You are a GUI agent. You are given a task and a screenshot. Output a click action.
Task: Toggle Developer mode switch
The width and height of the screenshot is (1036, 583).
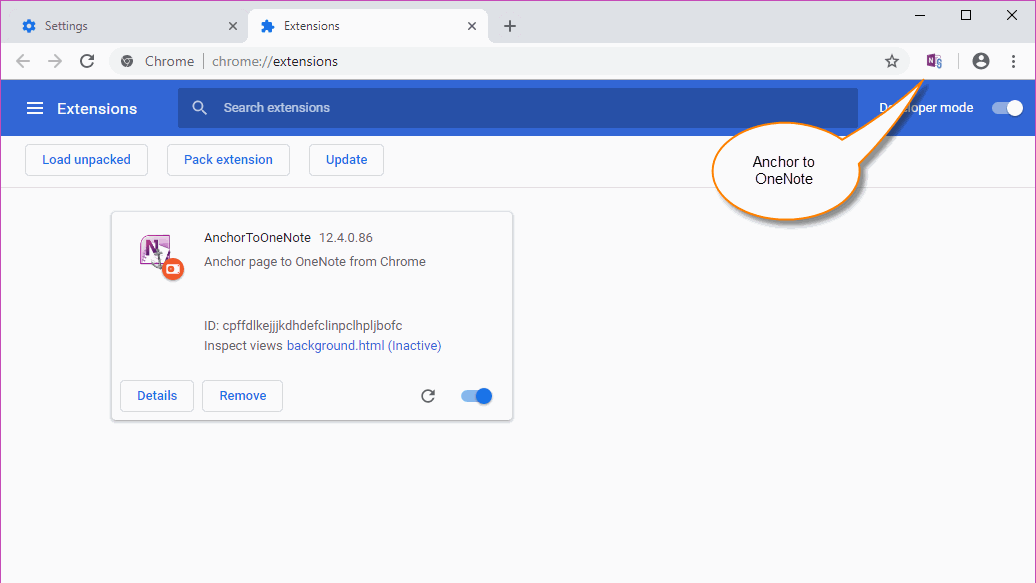point(1007,108)
